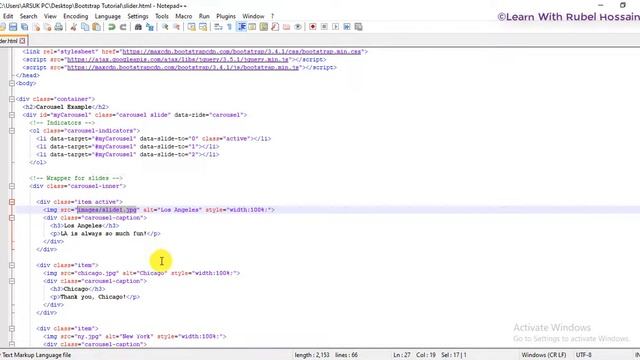Screen dimensions: 640x360
Task: Open the Settings menu
Action: (138, 16)
